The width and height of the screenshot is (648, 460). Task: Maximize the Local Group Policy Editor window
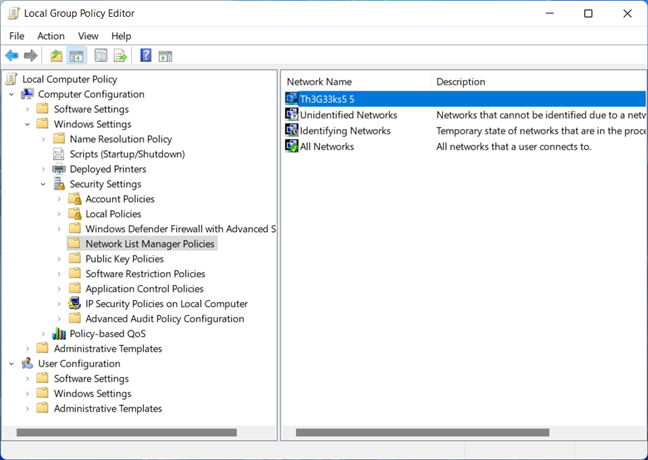tap(588, 13)
